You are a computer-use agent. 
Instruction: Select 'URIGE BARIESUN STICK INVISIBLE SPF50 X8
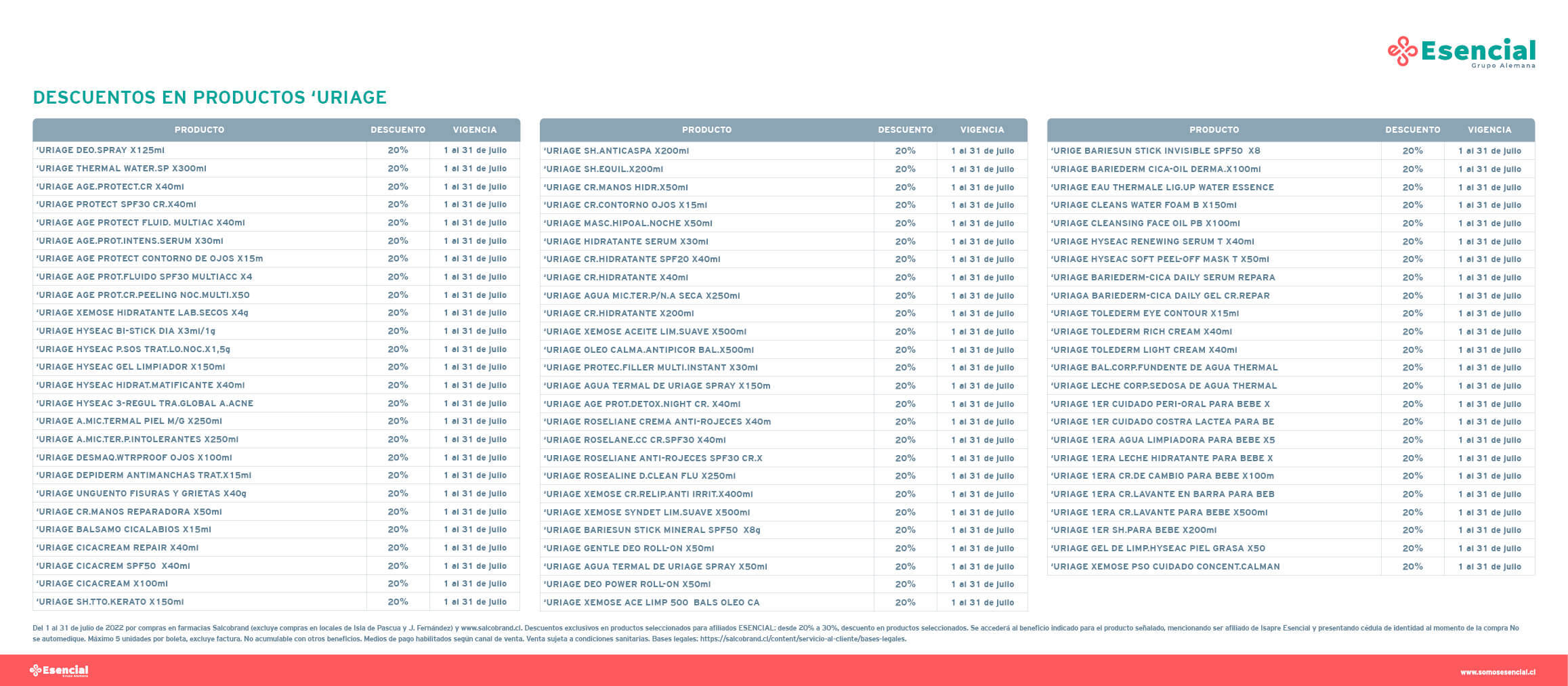[x=1291, y=151]
